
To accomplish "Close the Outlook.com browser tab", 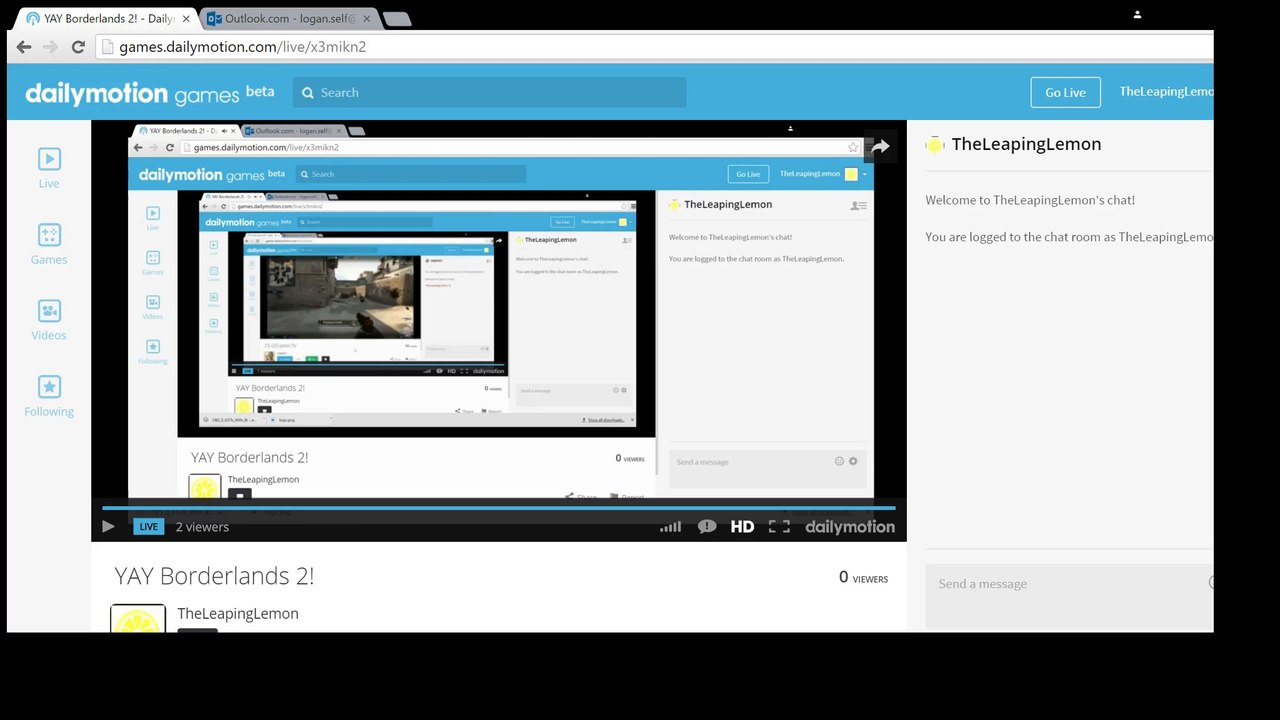I will pos(367,18).
